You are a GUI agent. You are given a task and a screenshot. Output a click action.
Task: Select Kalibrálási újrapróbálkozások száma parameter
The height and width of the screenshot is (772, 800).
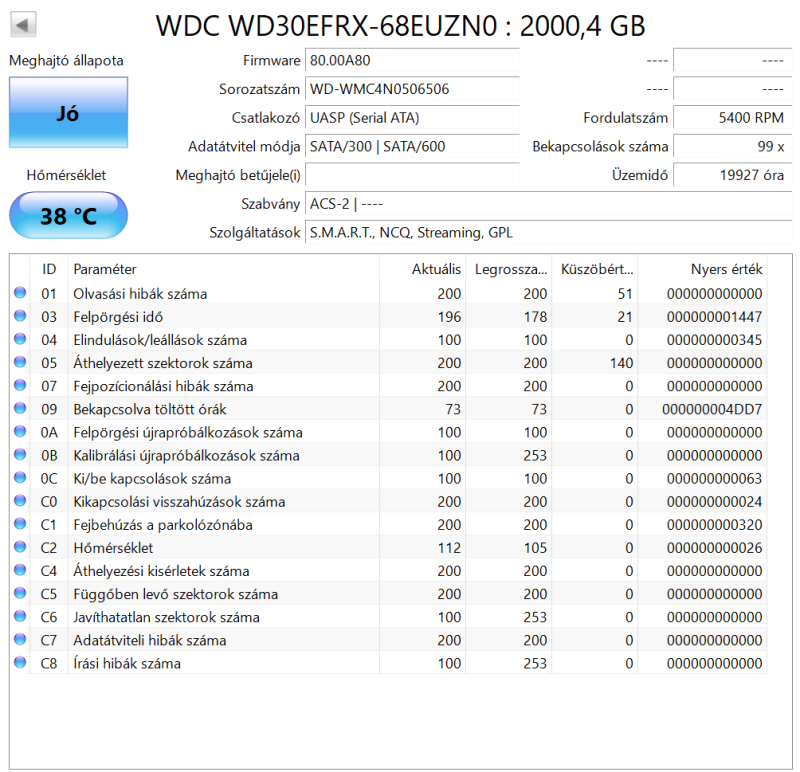tap(186, 455)
